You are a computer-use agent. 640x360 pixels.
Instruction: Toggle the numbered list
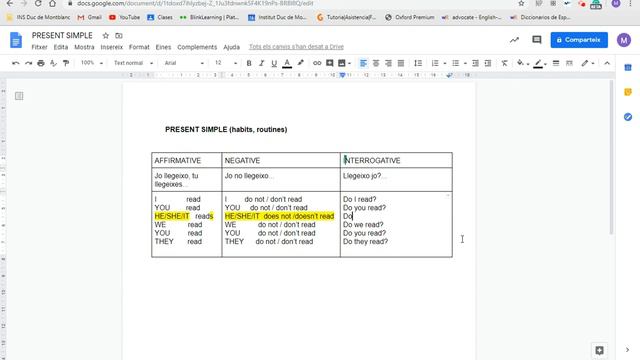pyautogui.click(x=435, y=63)
